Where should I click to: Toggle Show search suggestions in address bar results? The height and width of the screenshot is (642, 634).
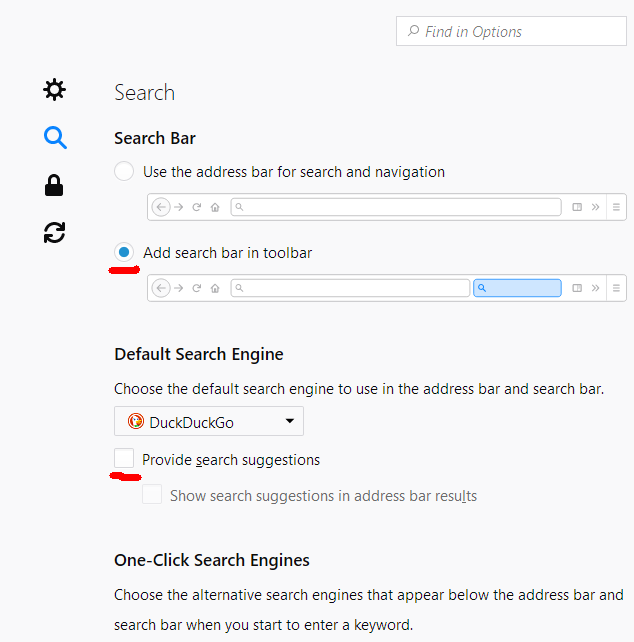[x=152, y=494]
